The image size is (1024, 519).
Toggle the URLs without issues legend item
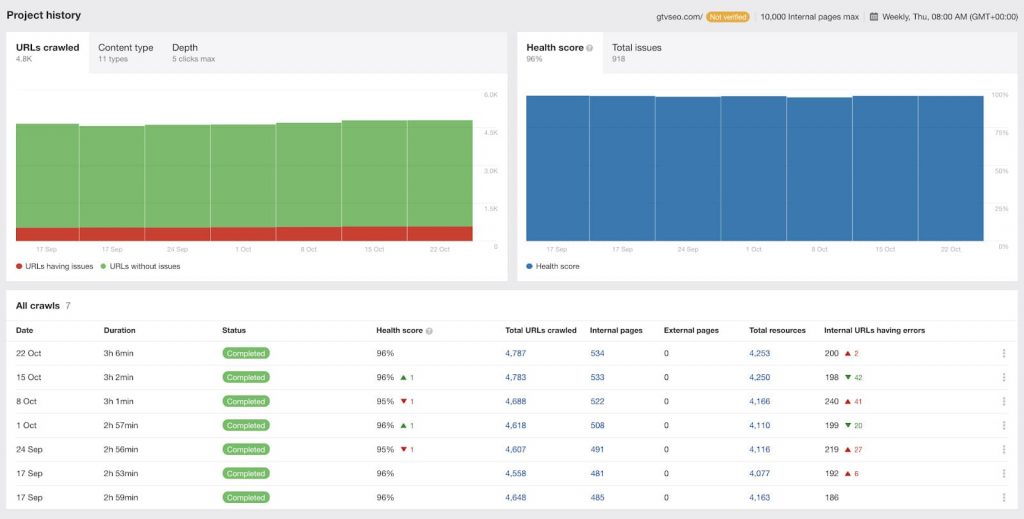(140, 266)
